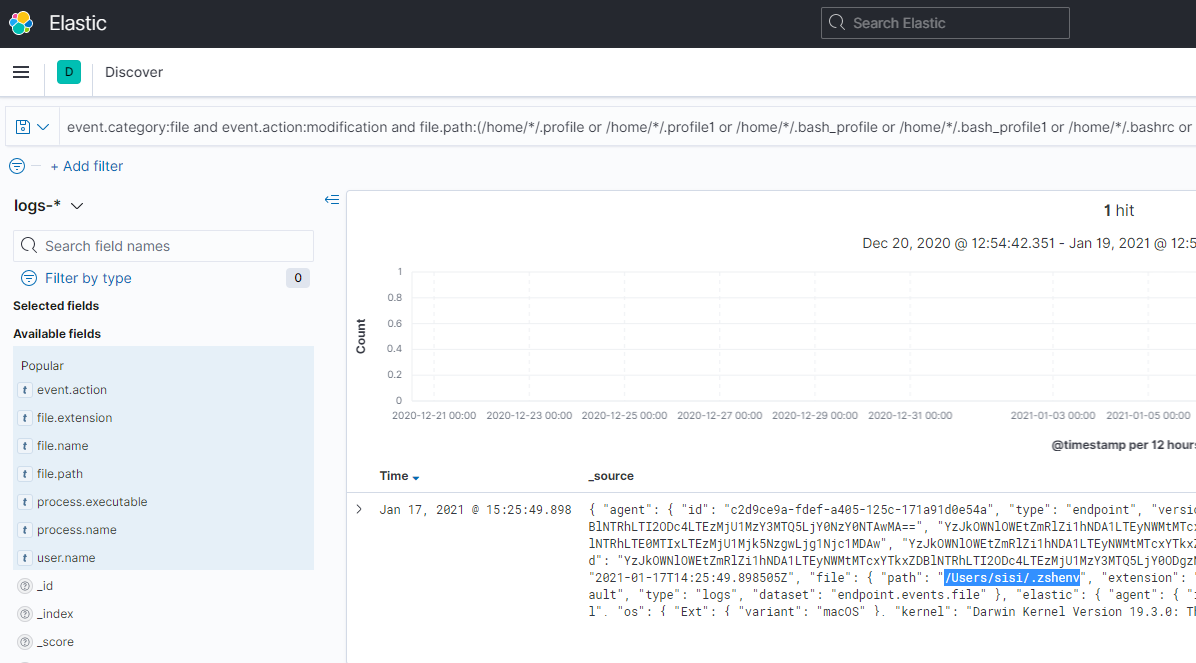Collapse the fields sidebar using the arrow icon
The image size is (1196, 663).
(332, 199)
